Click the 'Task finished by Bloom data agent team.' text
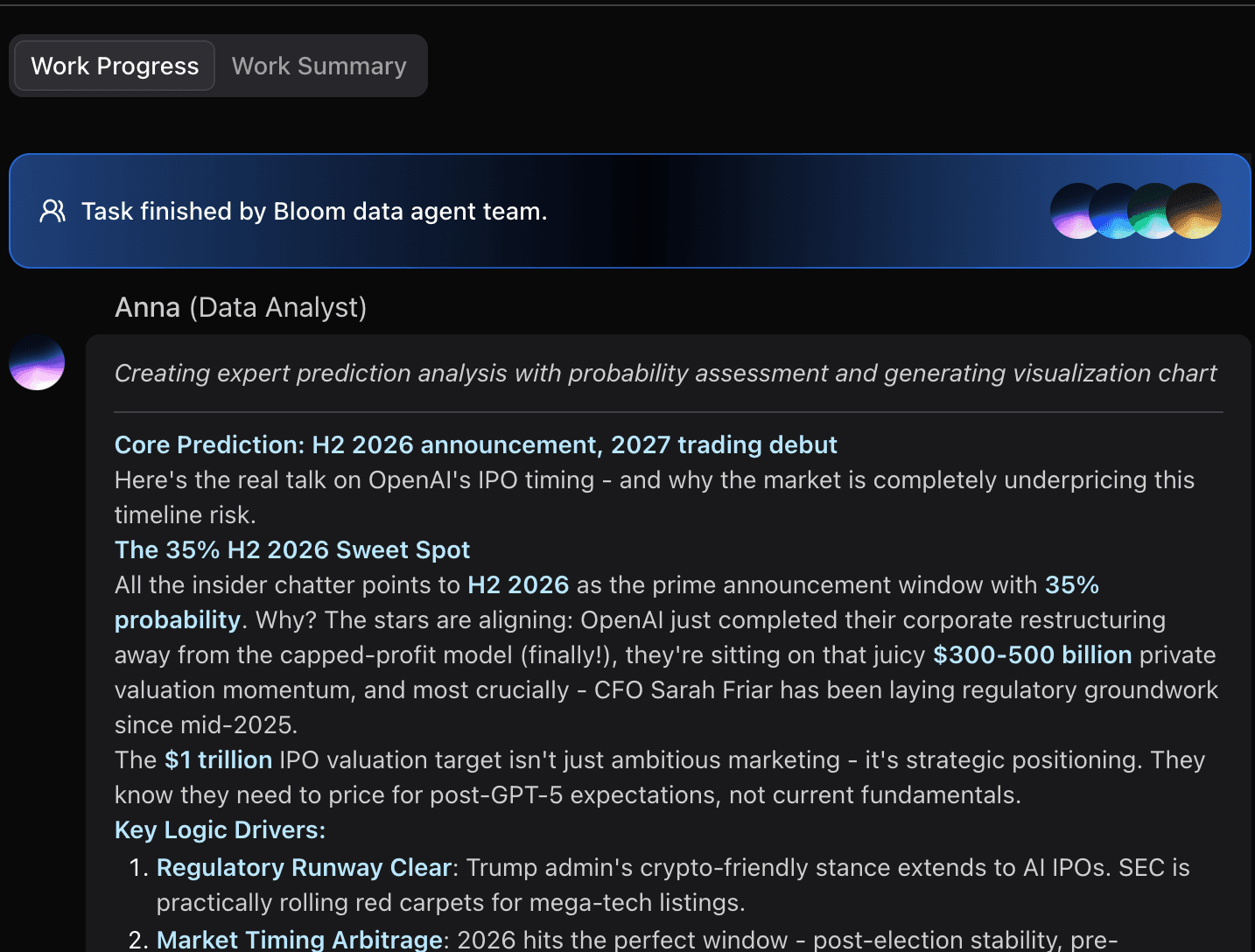The image size is (1255, 952). pyautogui.click(x=314, y=211)
